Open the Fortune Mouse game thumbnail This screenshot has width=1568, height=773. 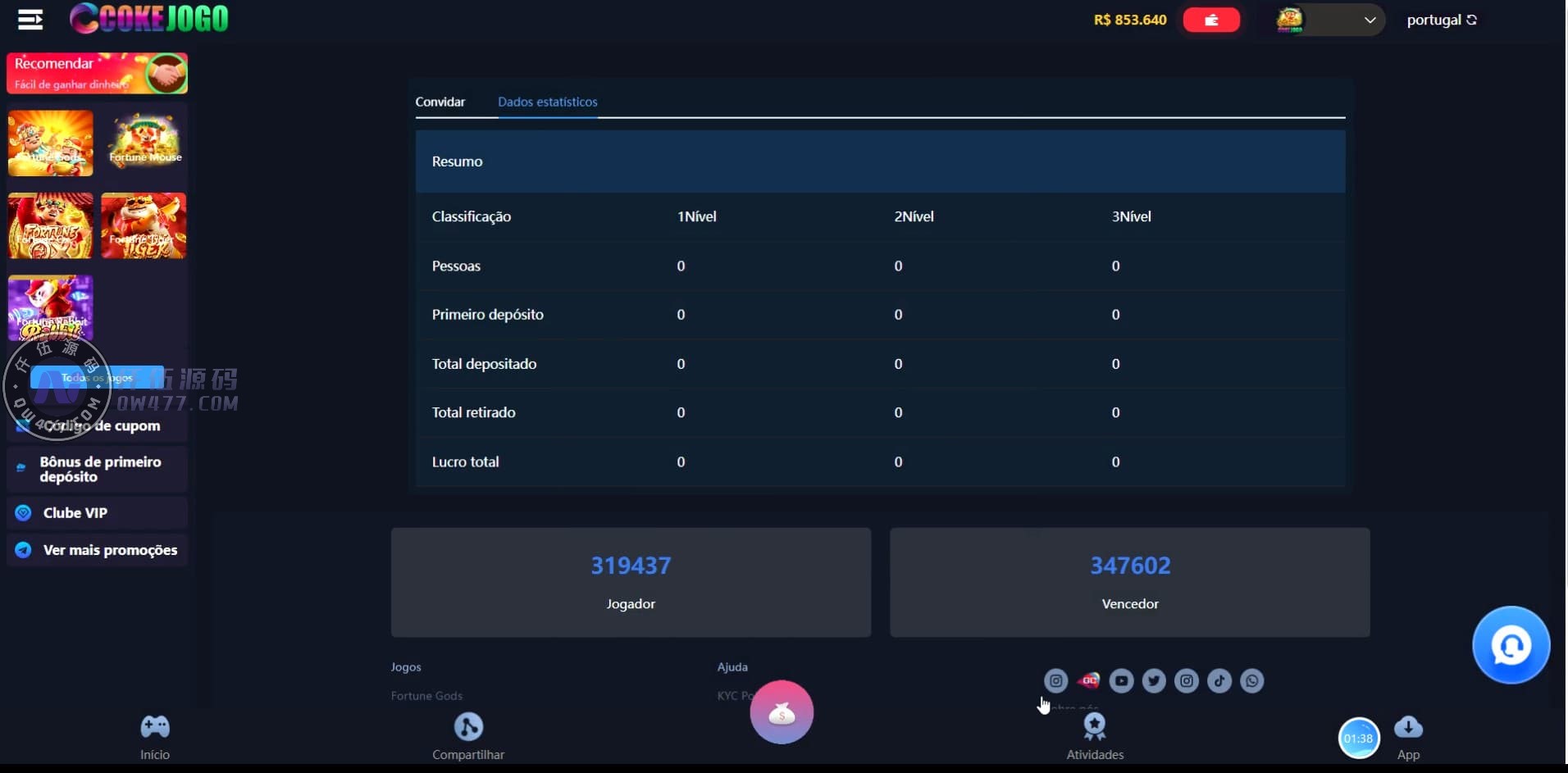tap(144, 143)
